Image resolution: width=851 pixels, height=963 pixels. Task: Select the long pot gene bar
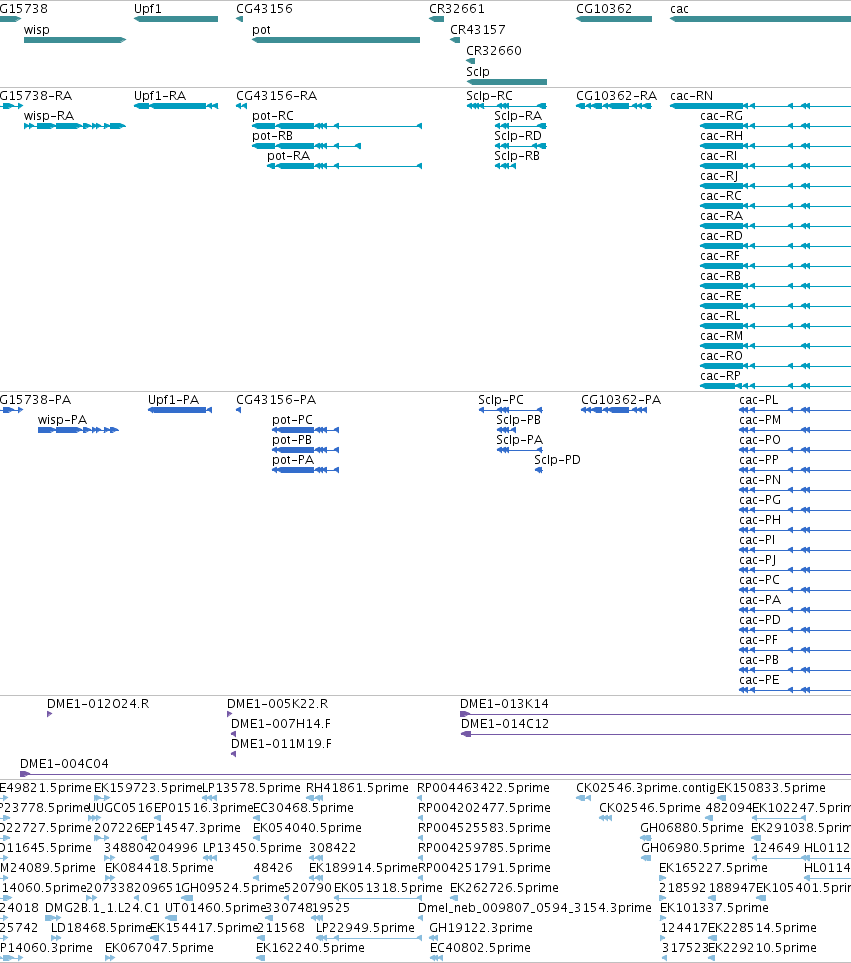point(336,40)
